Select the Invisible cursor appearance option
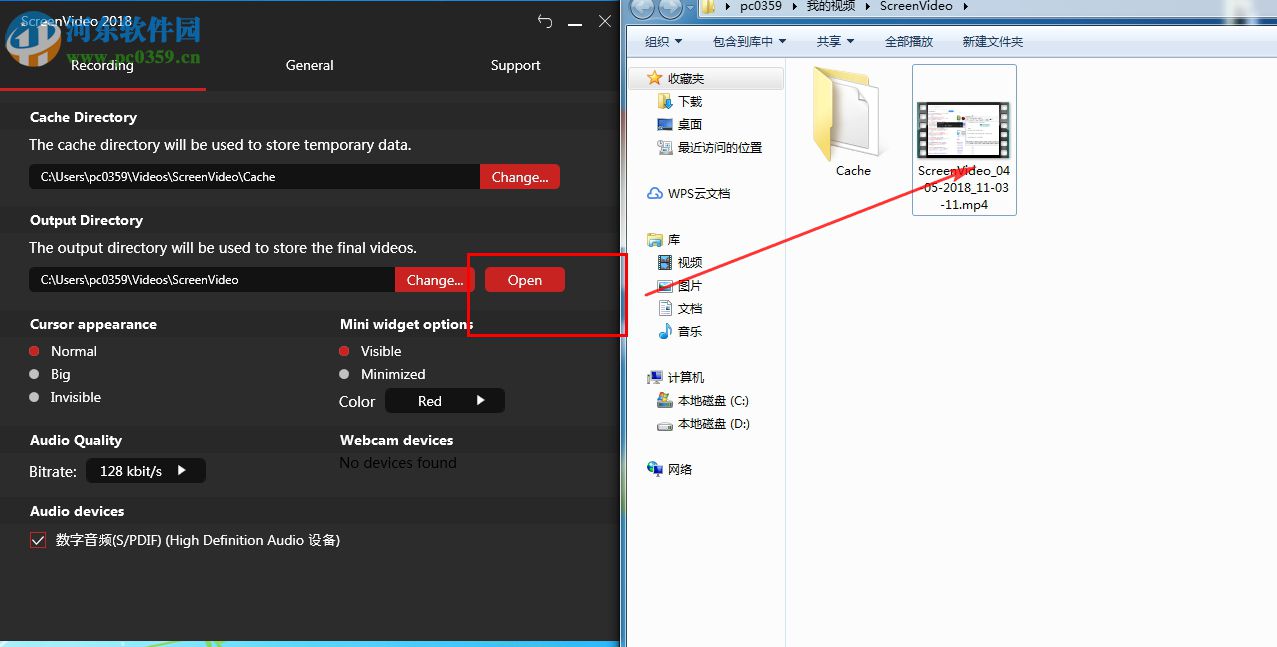 pyautogui.click(x=65, y=397)
